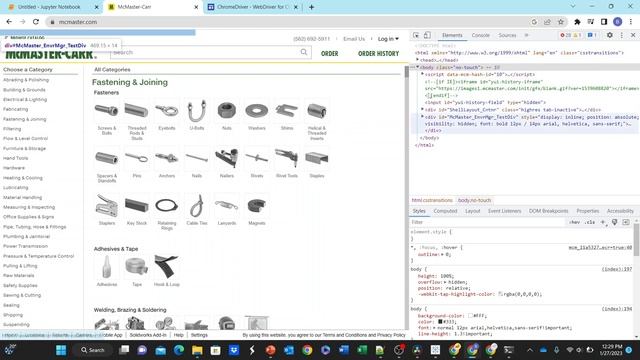The height and width of the screenshot is (360, 640).
Task: Open the (index):197 source link
Action: 616,269
